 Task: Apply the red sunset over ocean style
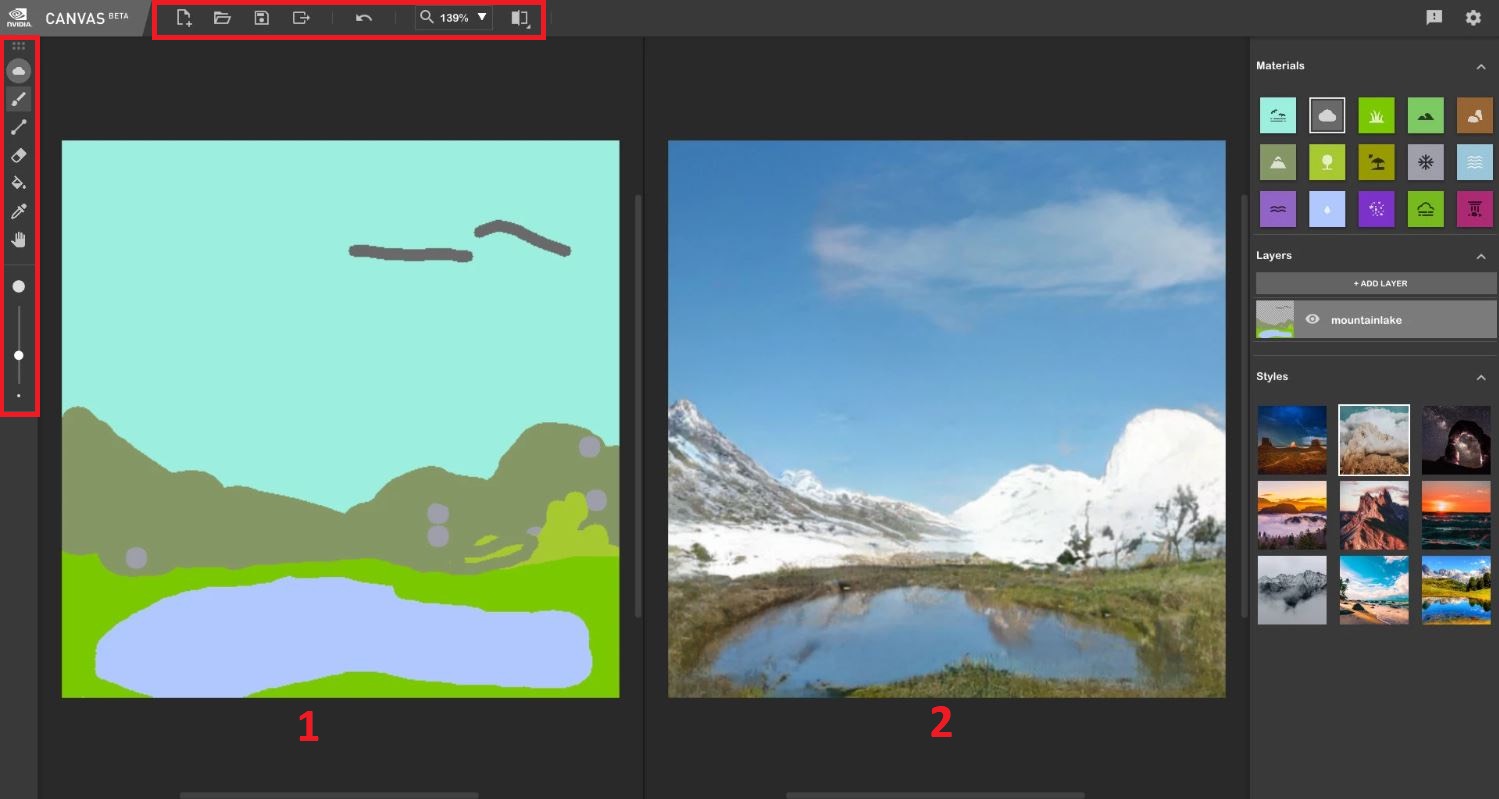(1456, 515)
